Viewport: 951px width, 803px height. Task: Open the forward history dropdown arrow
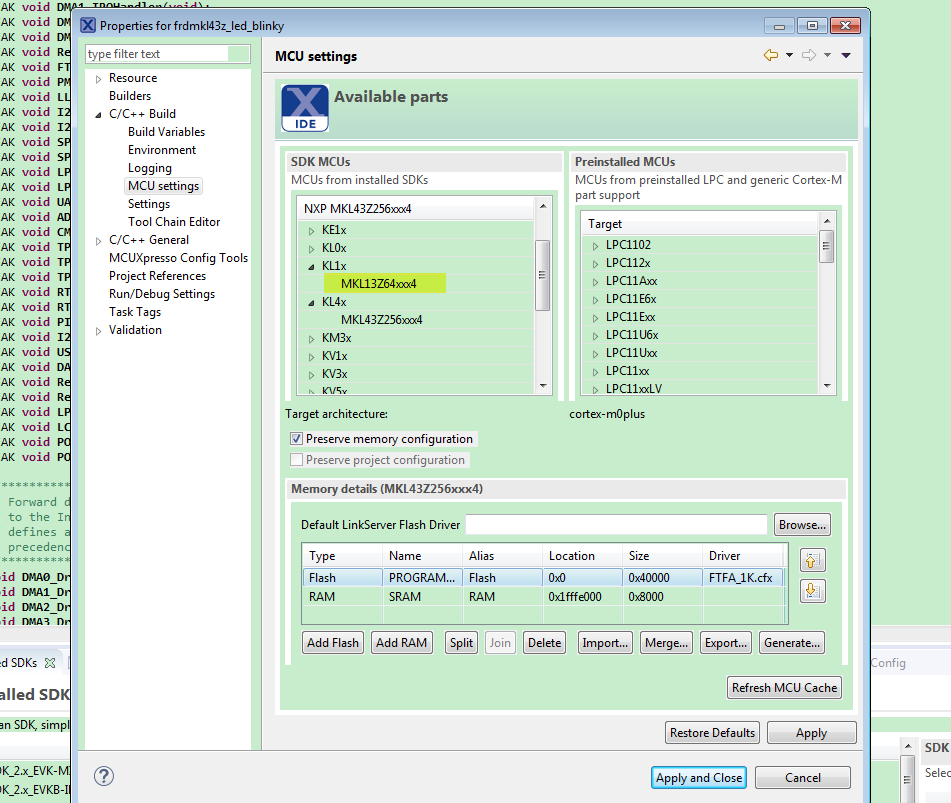(827, 55)
